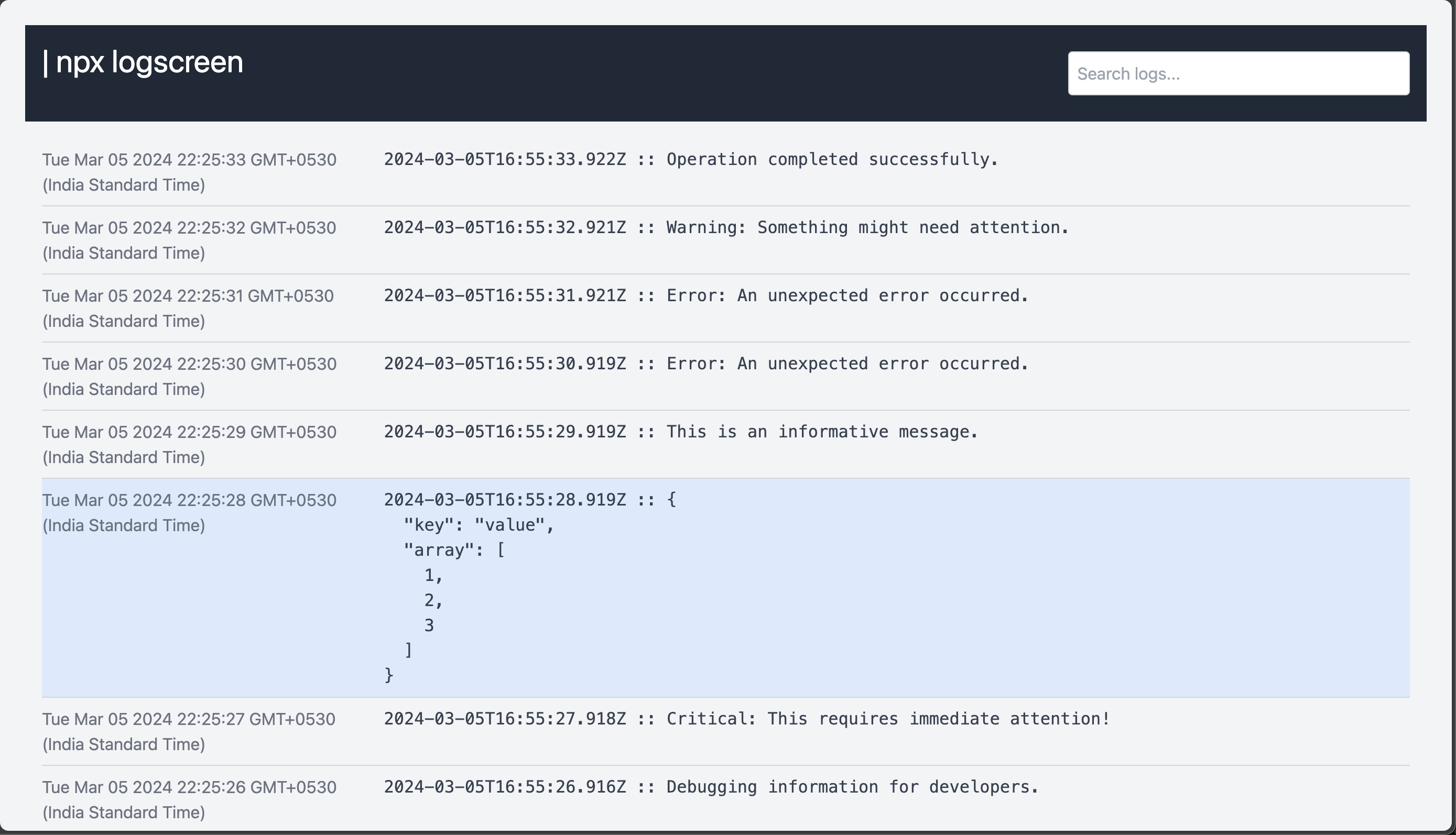Click the Error log at 16:55:31.921Z
Screen dimensions: 1456x835
[705, 296]
